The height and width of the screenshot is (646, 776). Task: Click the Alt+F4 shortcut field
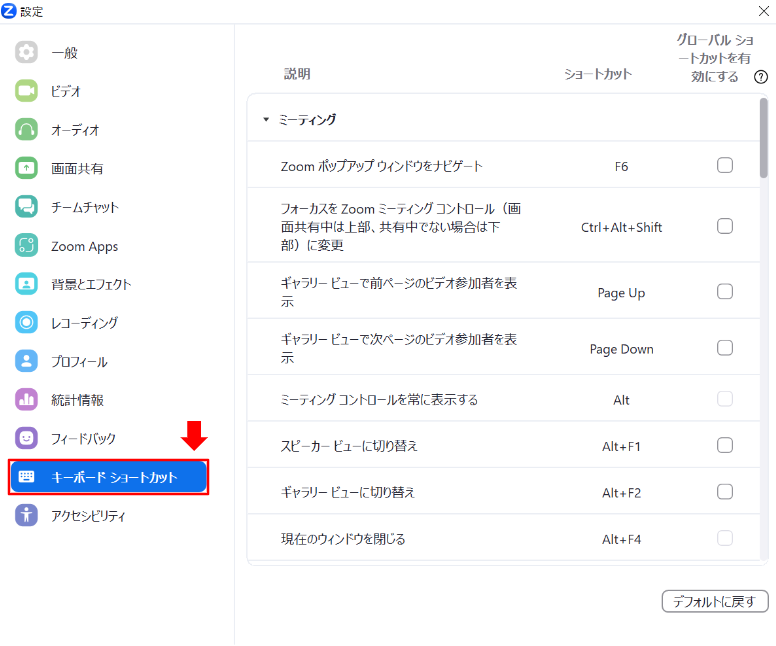621,539
